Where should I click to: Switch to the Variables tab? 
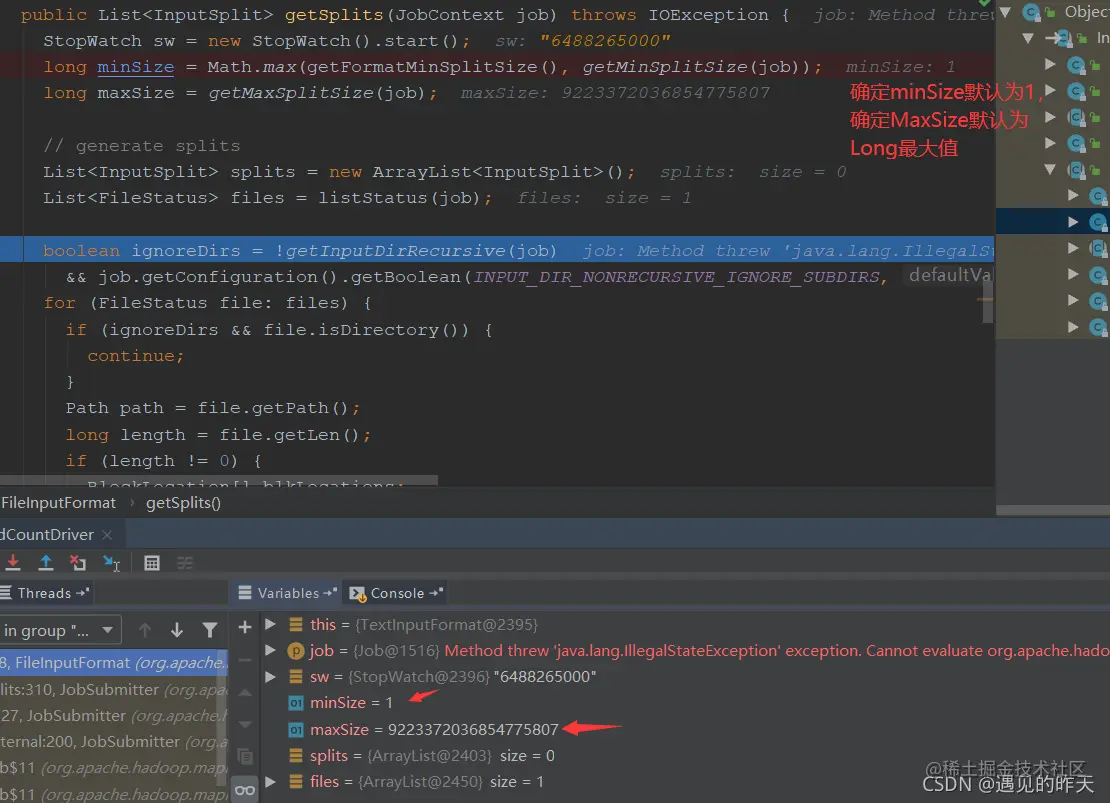click(x=287, y=593)
